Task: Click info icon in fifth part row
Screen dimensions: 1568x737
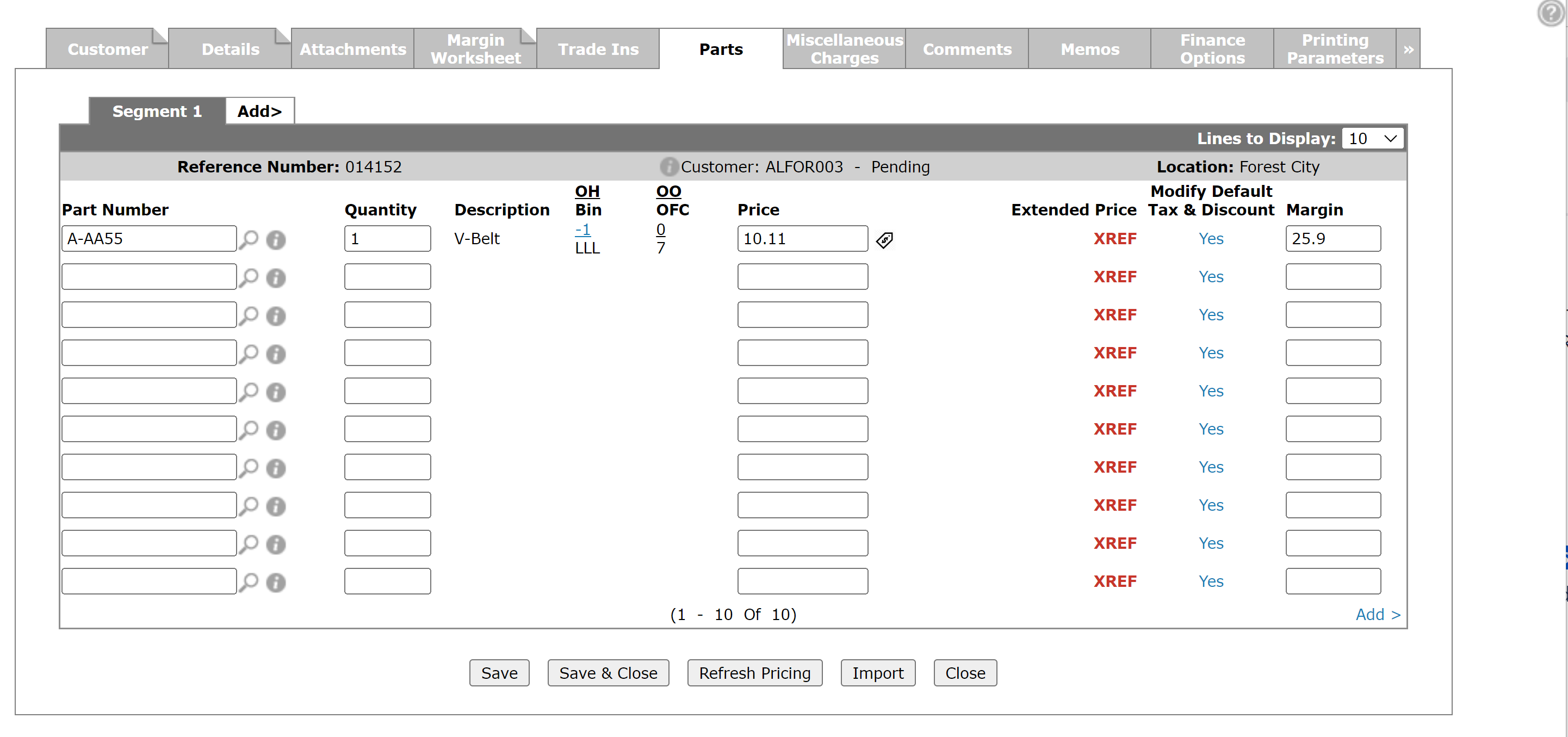Action: click(276, 392)
